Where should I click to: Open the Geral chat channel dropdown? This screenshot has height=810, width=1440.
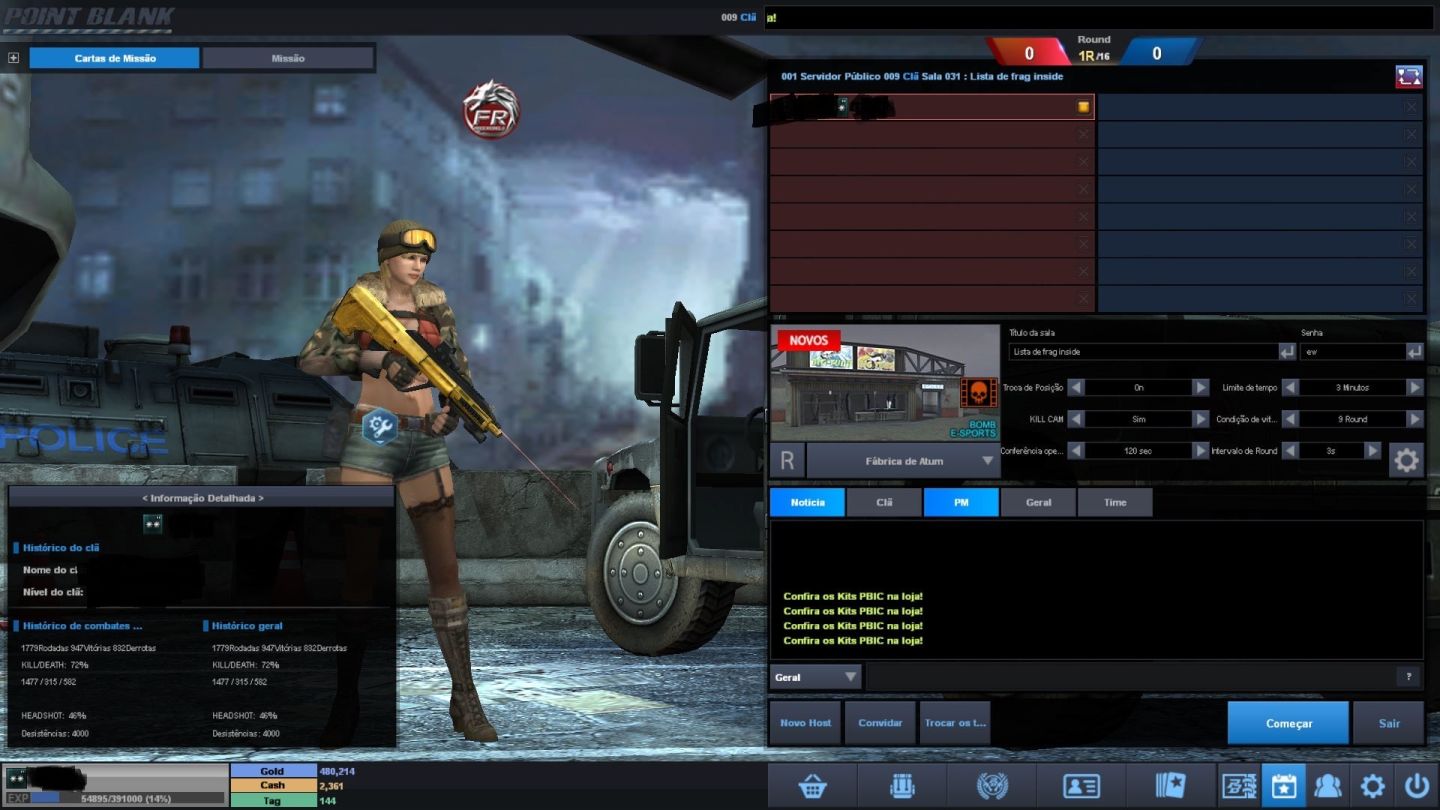pyautogui.click(x=815, y=677)
